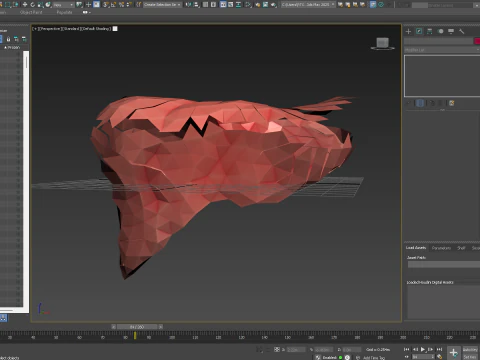Select the Place tool in main toolbar
The image size is (480, 360).
[48, 5]
